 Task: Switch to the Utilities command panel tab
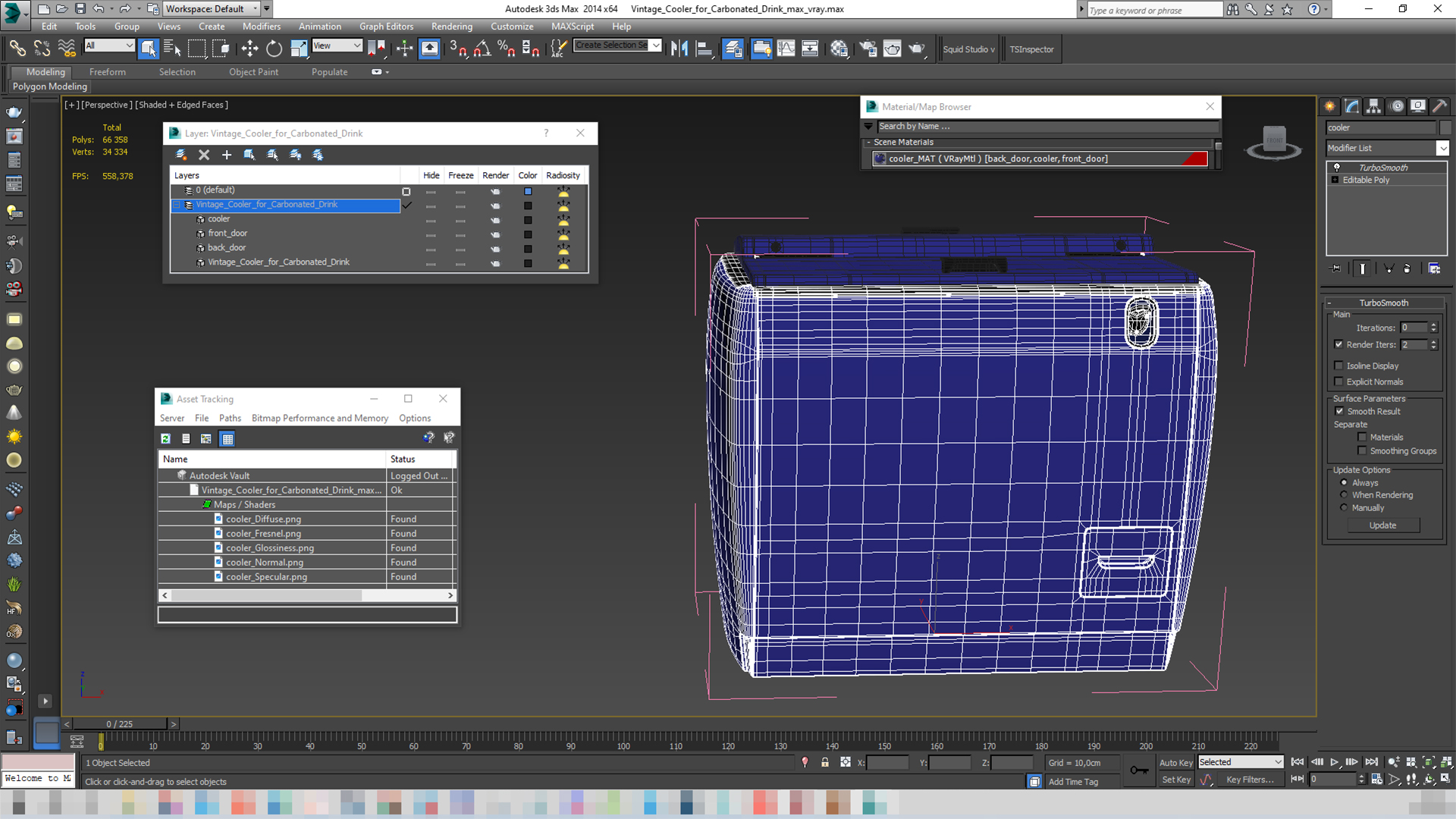1440,106
